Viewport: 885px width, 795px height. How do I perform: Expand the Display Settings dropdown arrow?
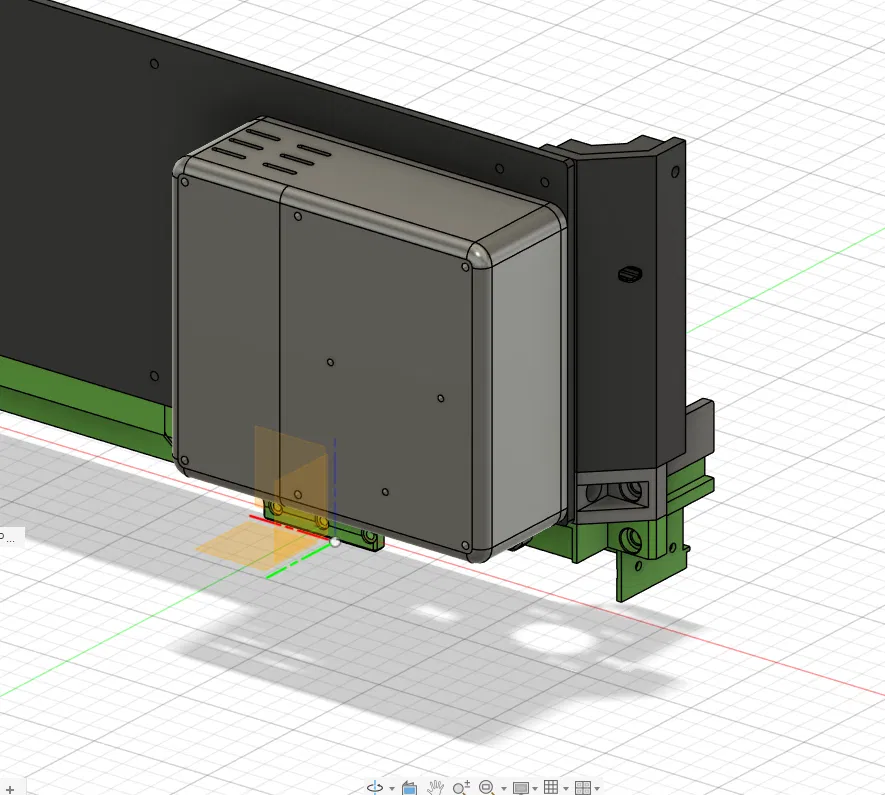point(535,789)
